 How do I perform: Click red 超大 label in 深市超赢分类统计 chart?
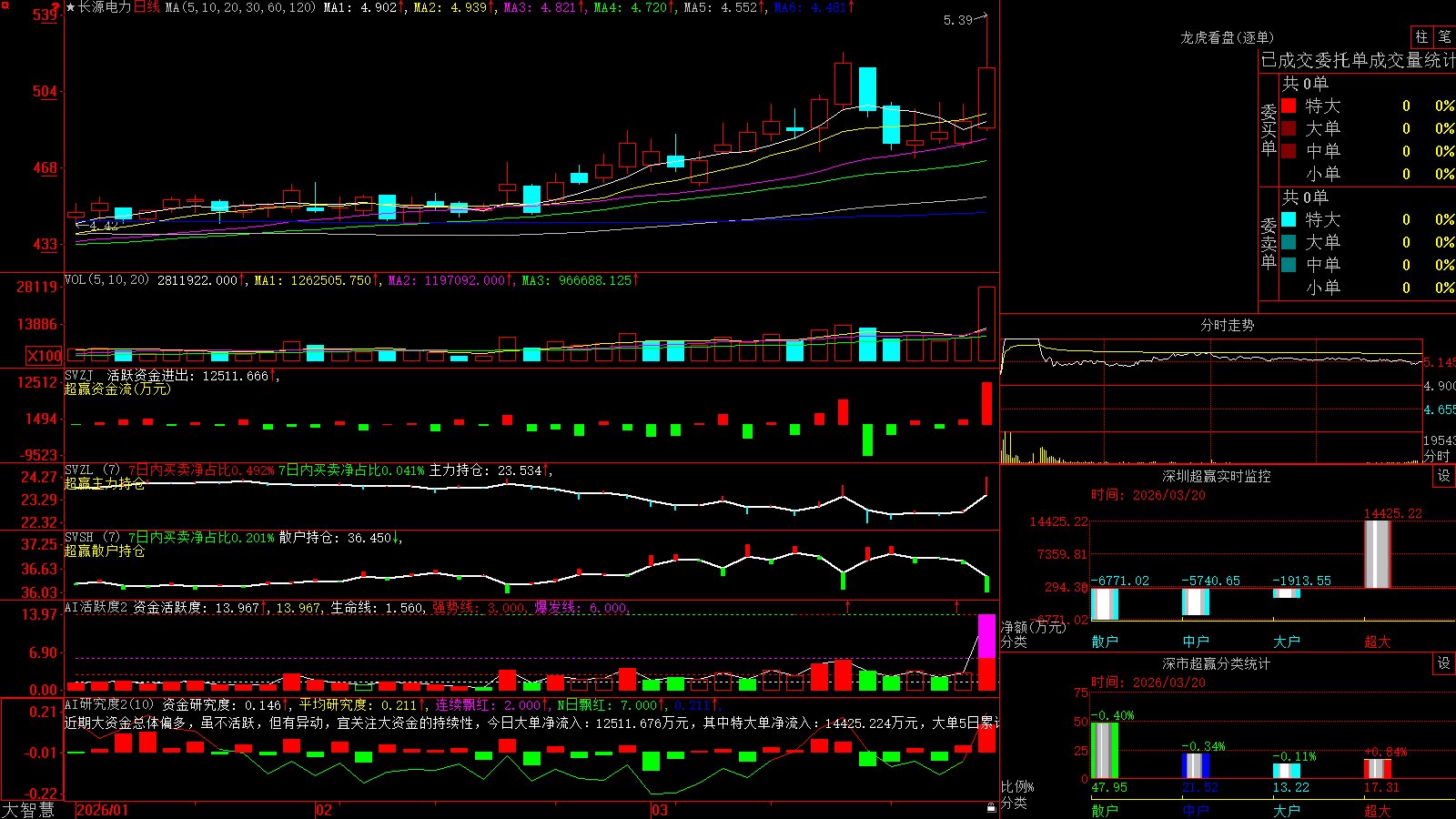(1378, 811)
